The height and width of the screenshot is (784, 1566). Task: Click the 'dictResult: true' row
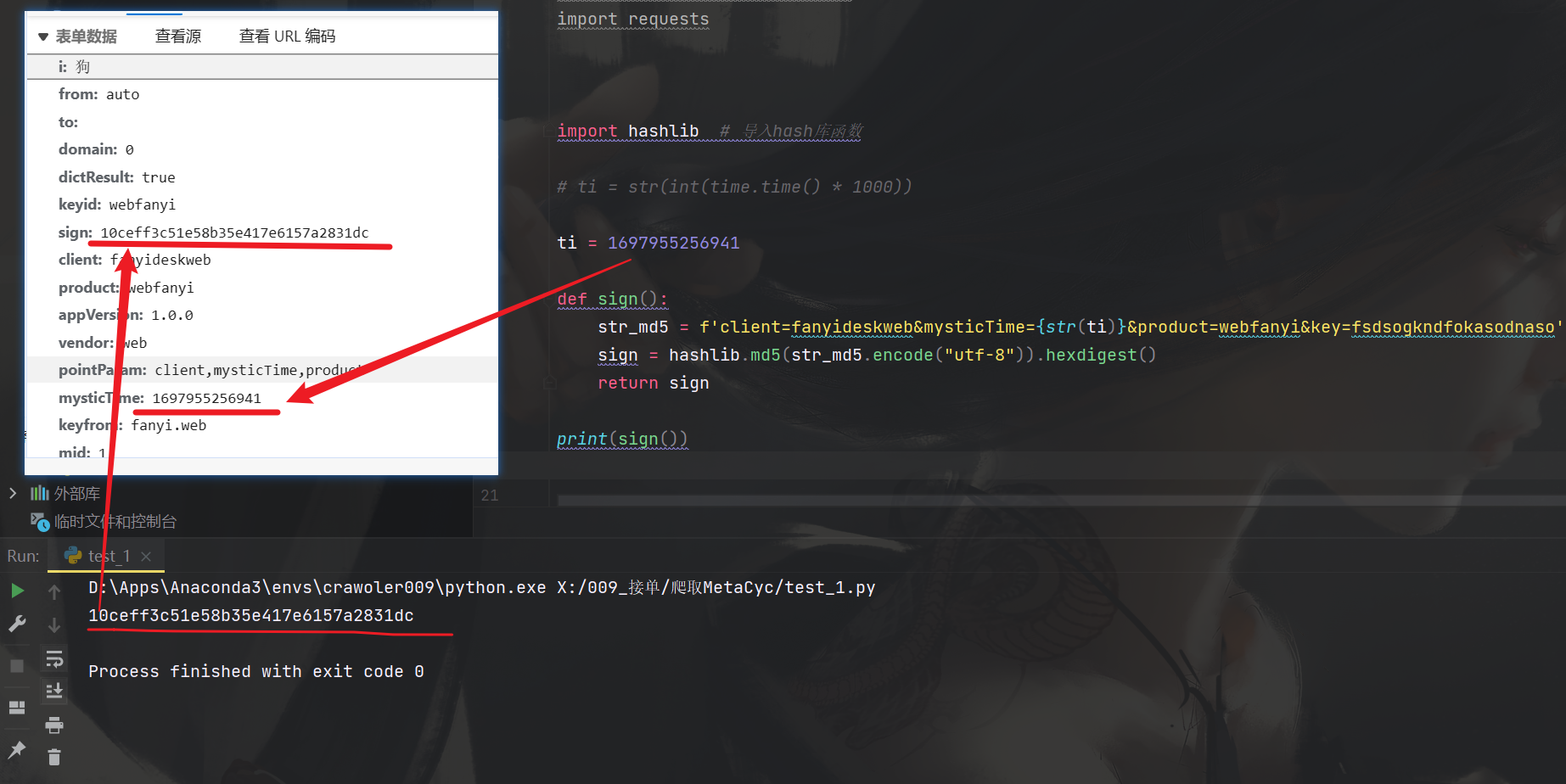point(262,177)
